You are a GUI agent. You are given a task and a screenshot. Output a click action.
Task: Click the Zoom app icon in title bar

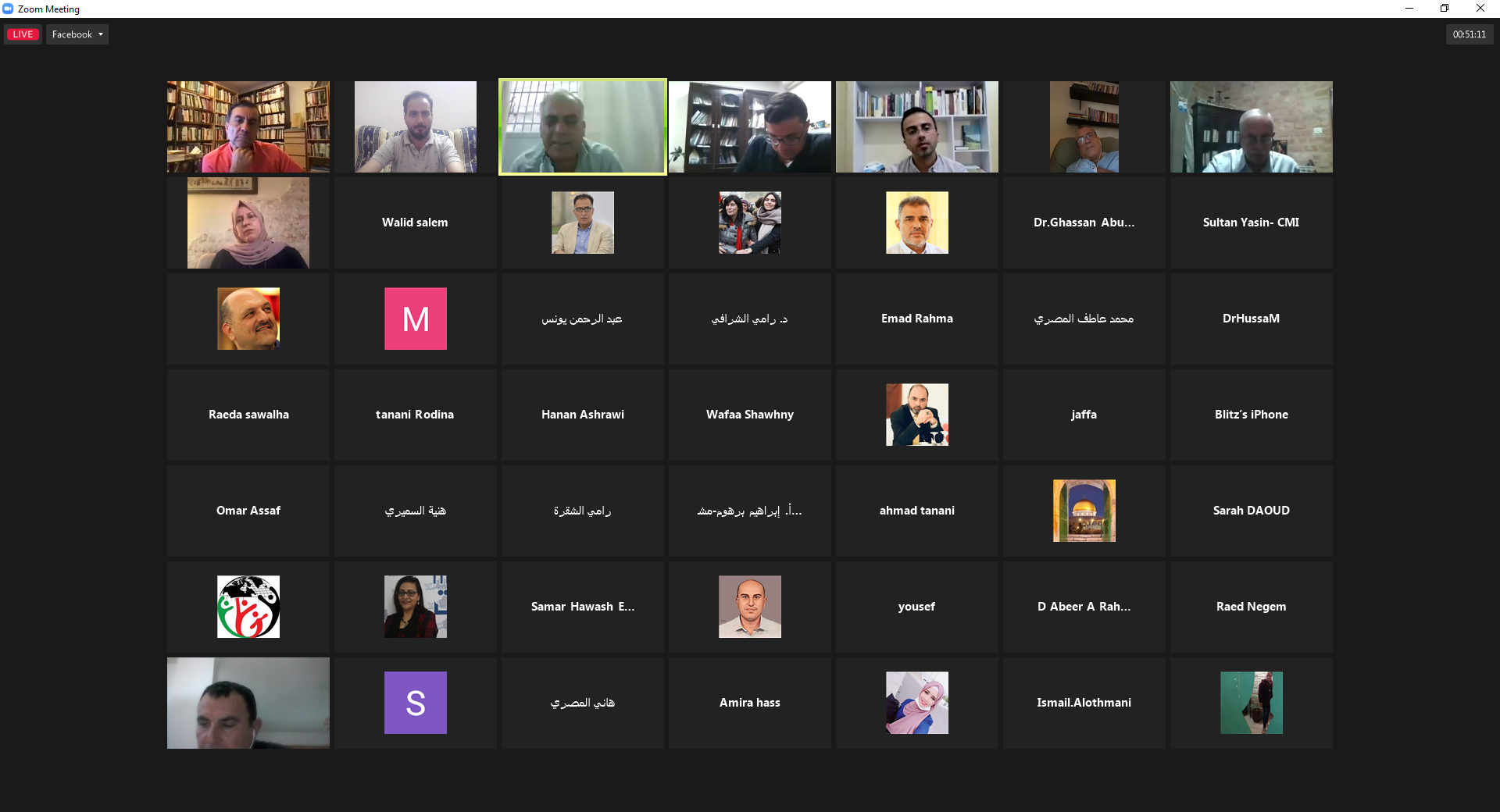[x=8, y=9]
